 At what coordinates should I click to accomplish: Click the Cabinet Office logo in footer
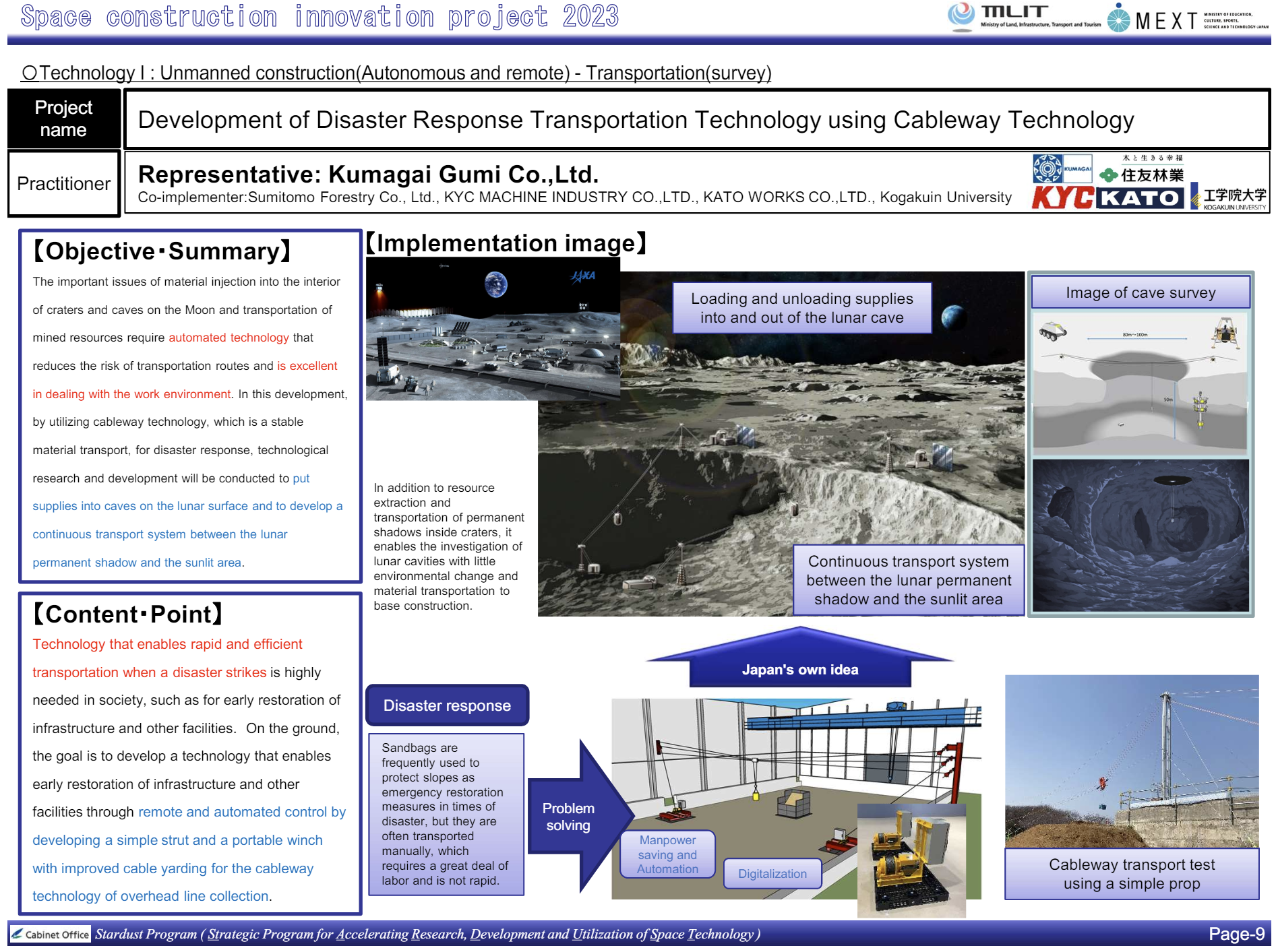(51, 934)
